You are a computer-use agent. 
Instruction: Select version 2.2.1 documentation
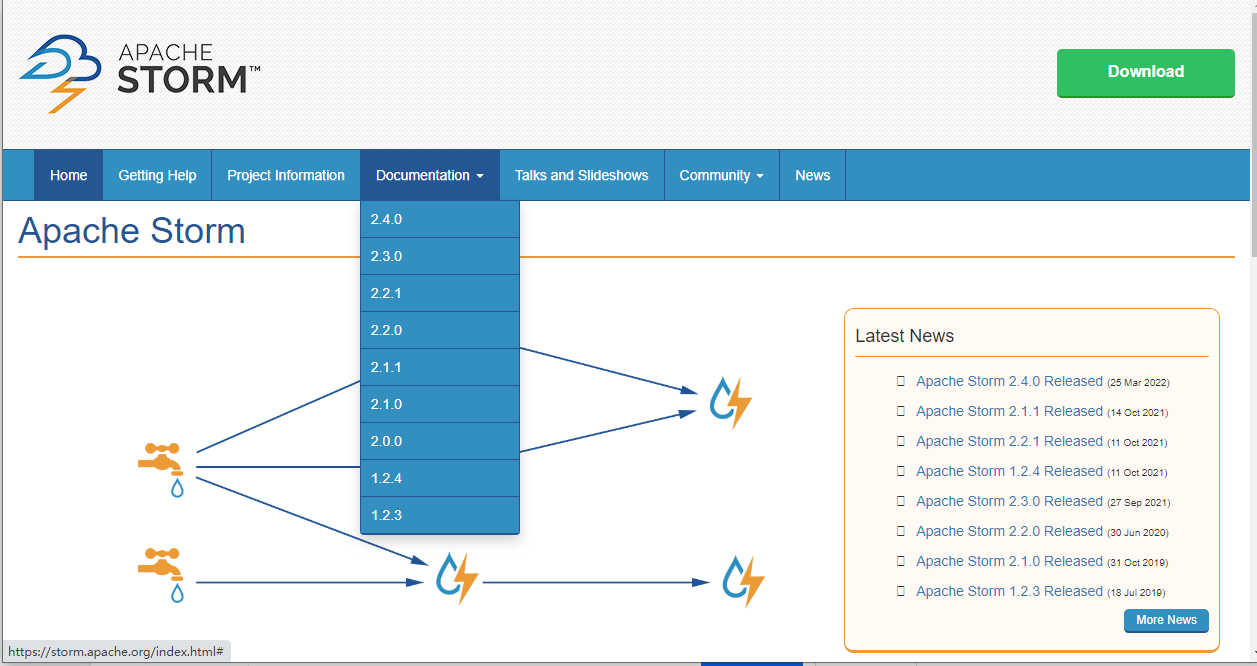click(440, 293)
